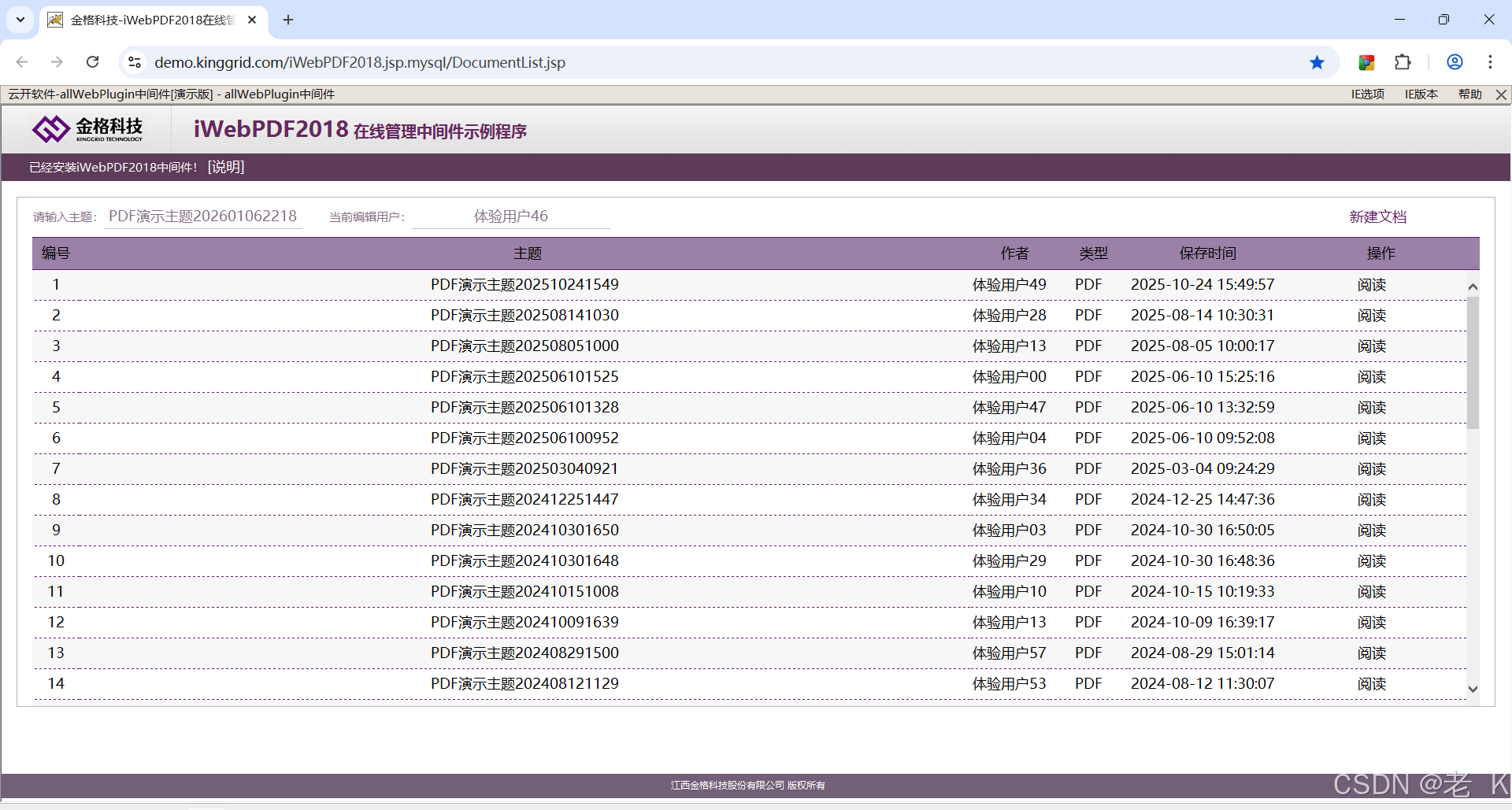
Task: Open site information icon in address bar
Action: [135, 62]
